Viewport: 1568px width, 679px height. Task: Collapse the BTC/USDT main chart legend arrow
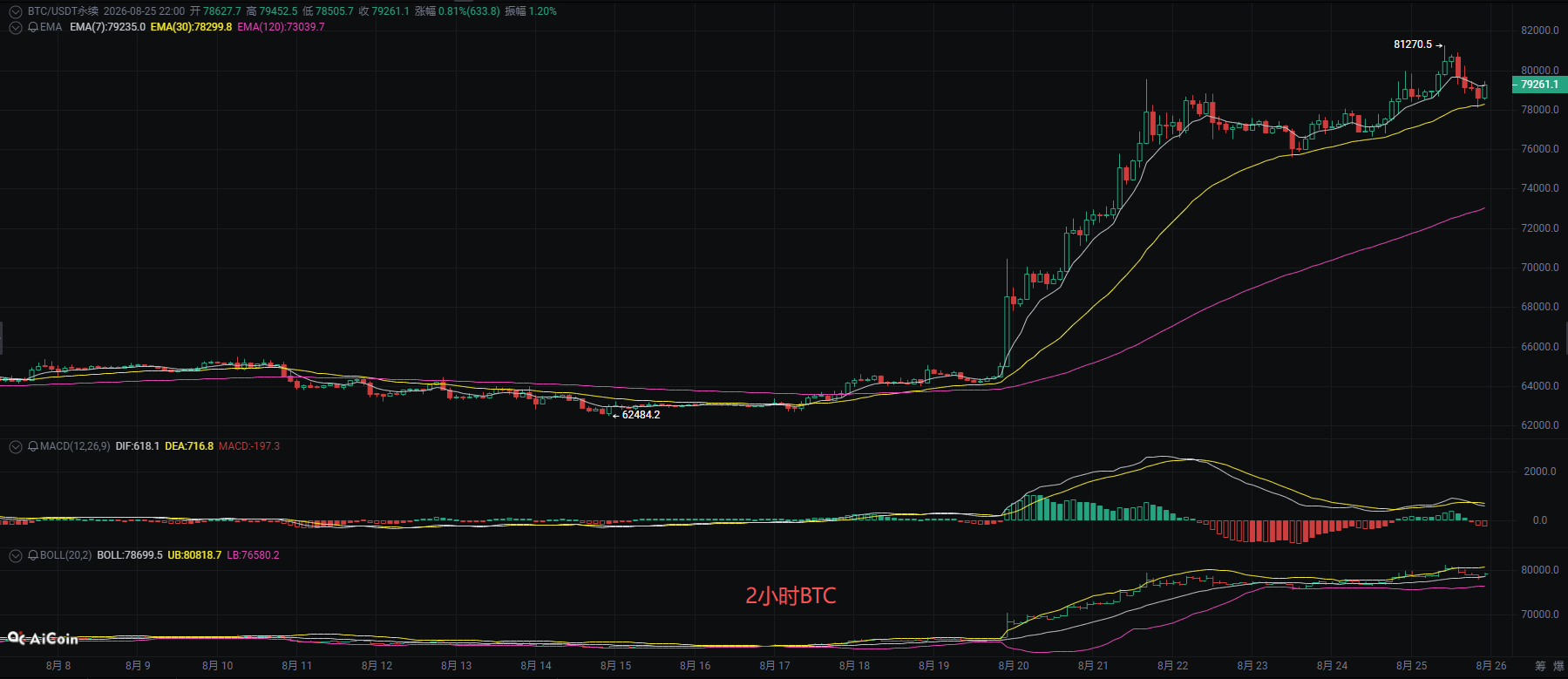pos(15,11)
